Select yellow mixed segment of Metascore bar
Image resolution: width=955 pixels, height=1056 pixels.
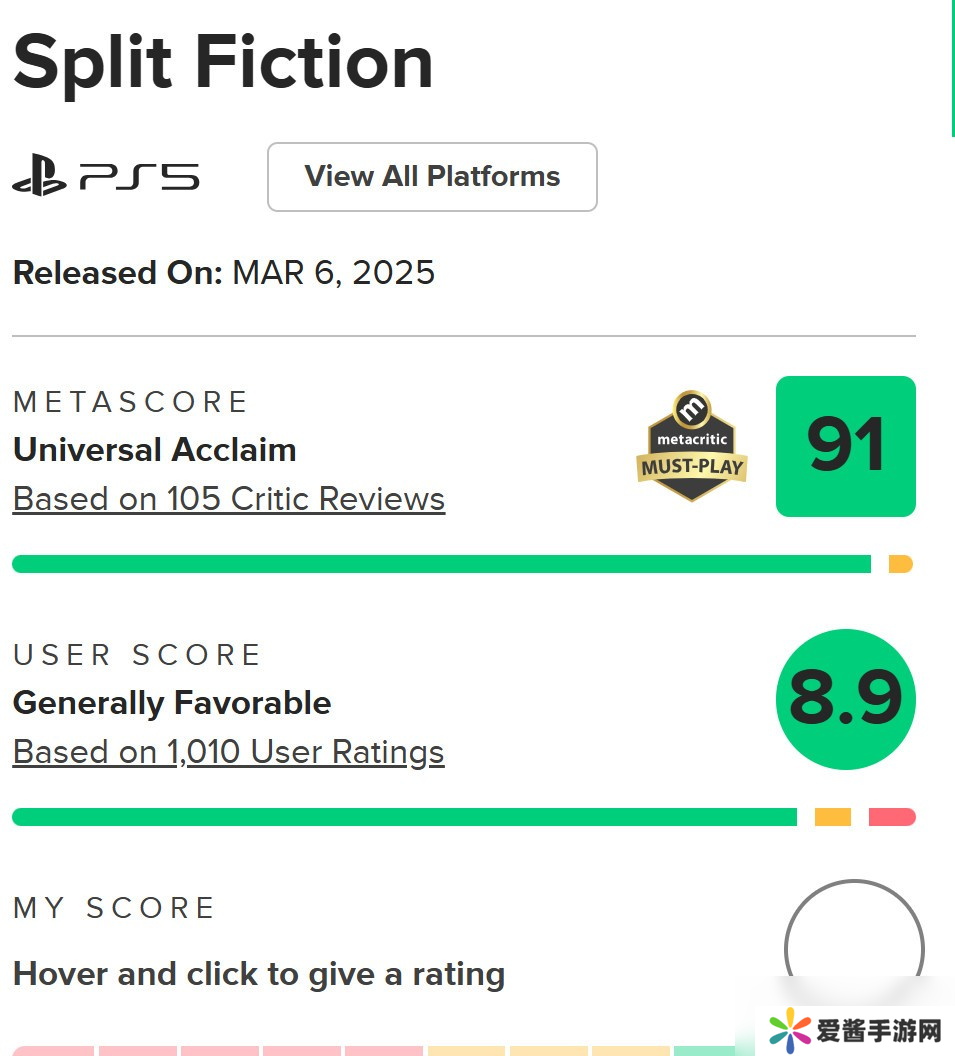point(900,564)
